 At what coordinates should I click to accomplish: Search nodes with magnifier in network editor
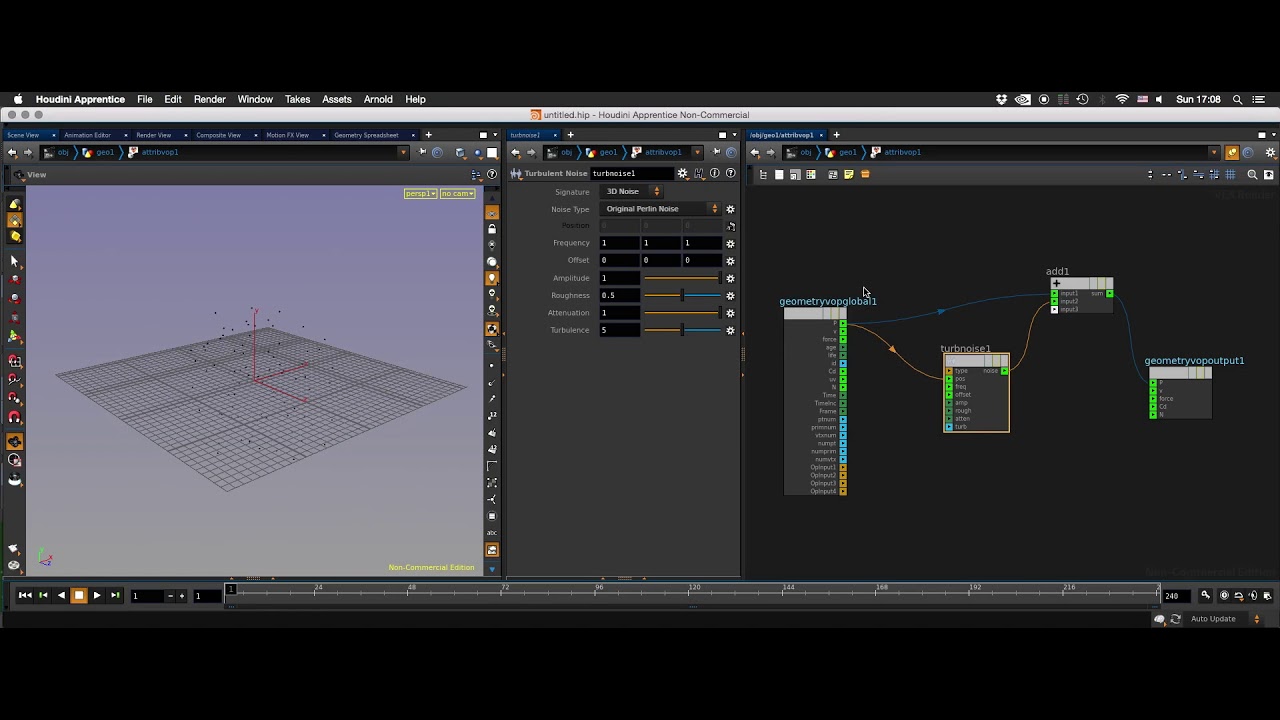[1252, 174]
